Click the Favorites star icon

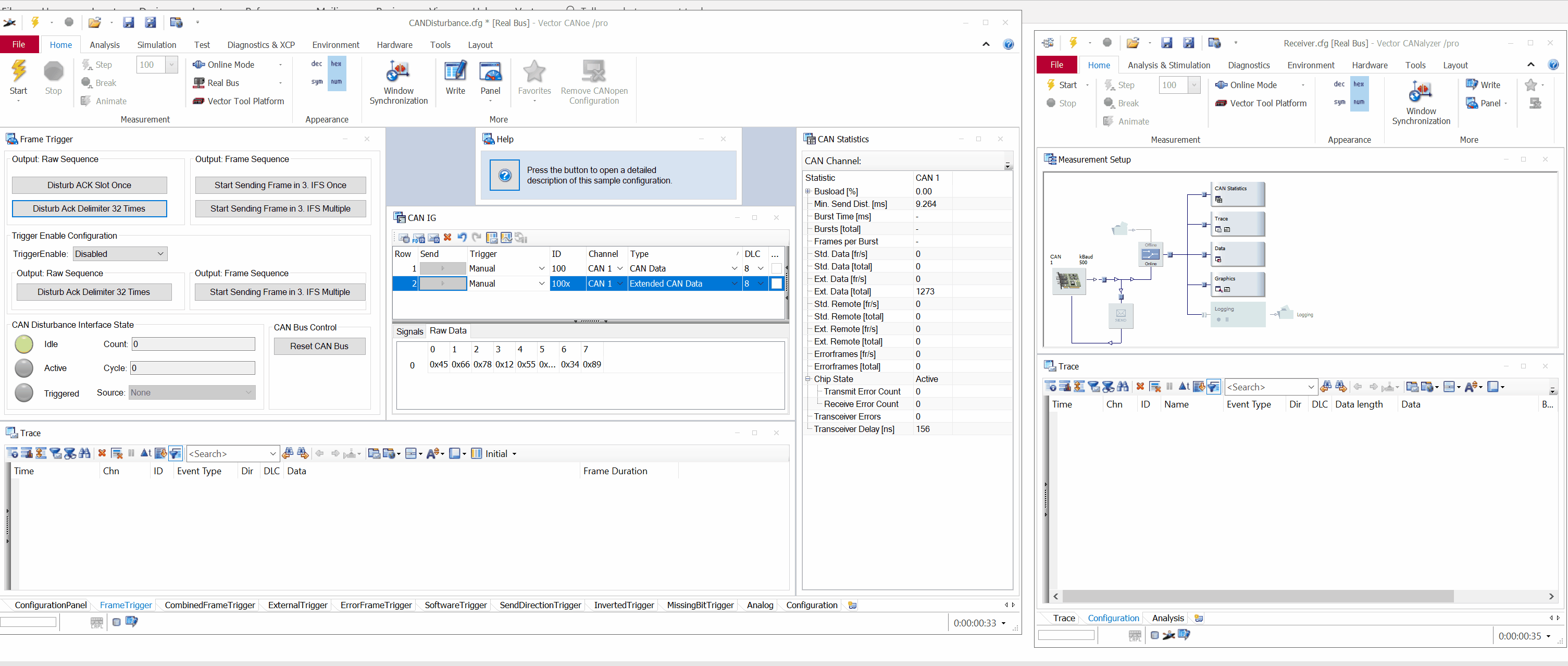click(x=534, y=72)
